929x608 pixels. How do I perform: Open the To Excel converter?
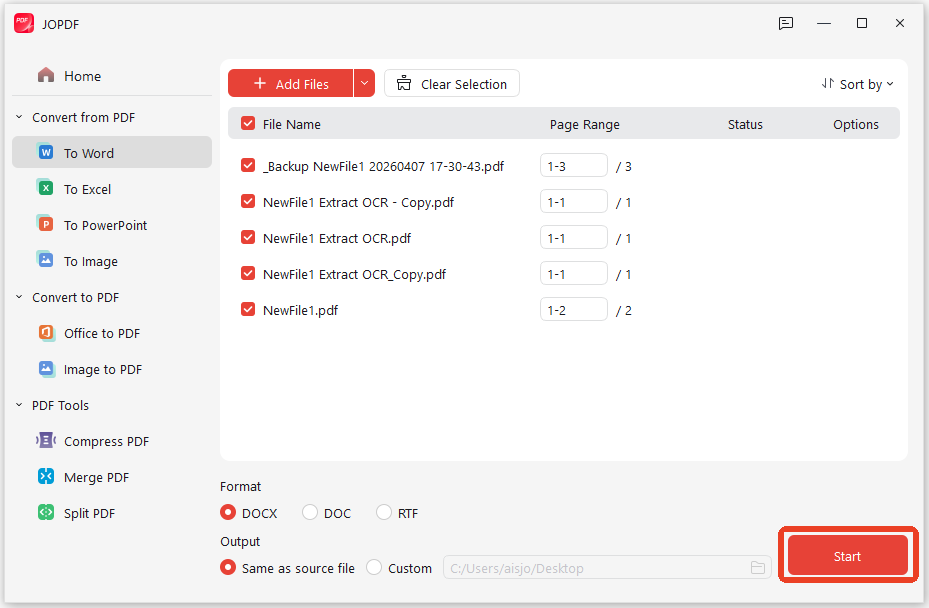coord(89,188)
